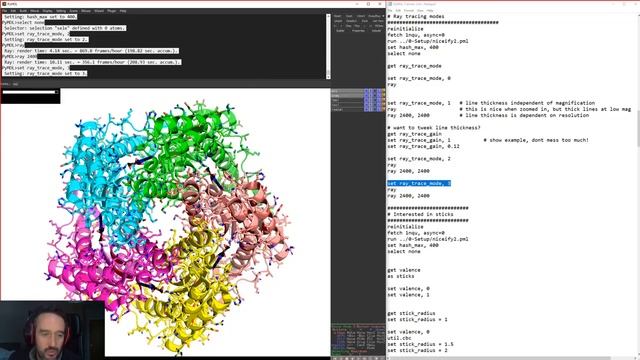Open the Notepad Format menu

tap(409, 10)
